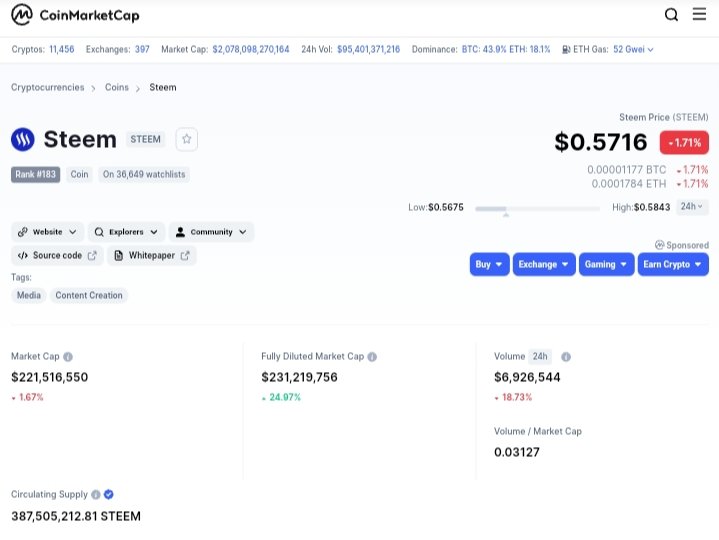This screenshot has height=540, width=719.
Task: Open the search magnifier icon
Action: pyautogui.click(x=671, y=15)
